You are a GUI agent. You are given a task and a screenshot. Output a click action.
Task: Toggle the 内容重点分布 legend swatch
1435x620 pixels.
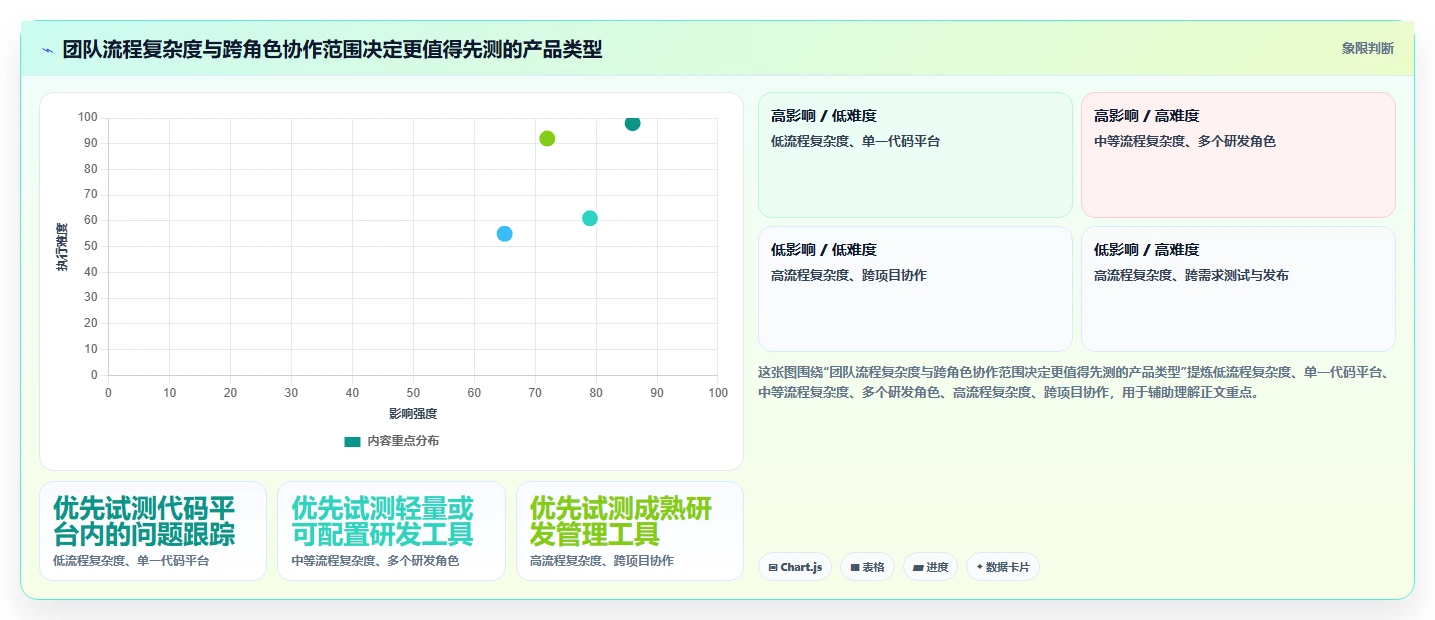pos(352,441)
